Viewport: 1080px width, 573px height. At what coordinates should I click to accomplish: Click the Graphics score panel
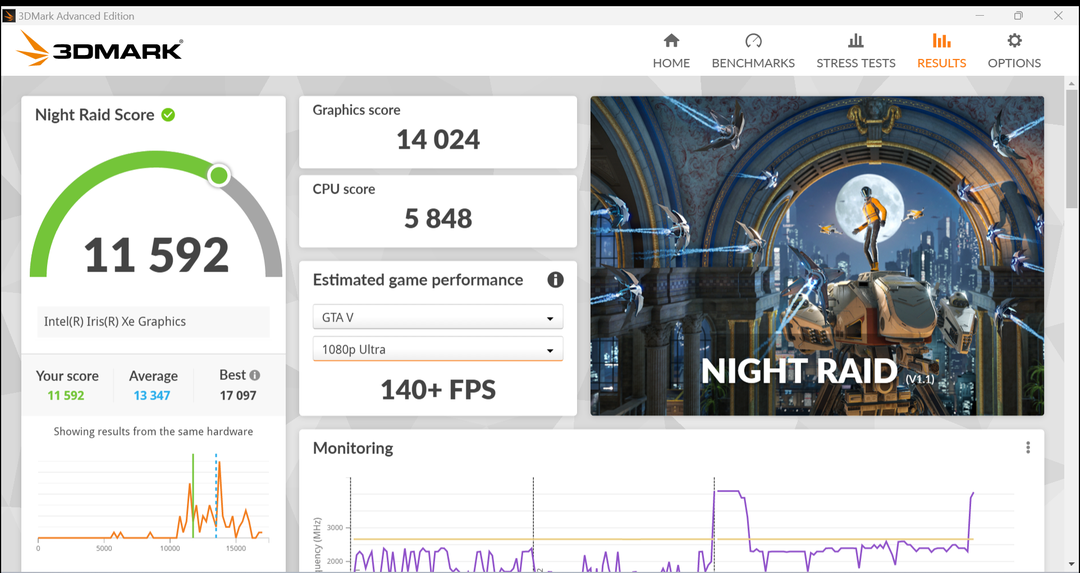pos(438,132)
